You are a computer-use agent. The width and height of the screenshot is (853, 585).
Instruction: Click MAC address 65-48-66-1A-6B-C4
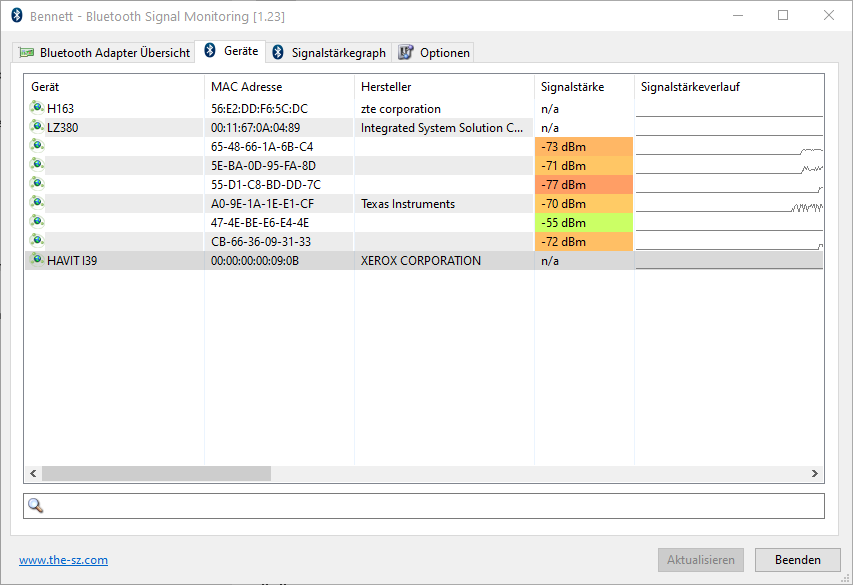tap(262, 147)
